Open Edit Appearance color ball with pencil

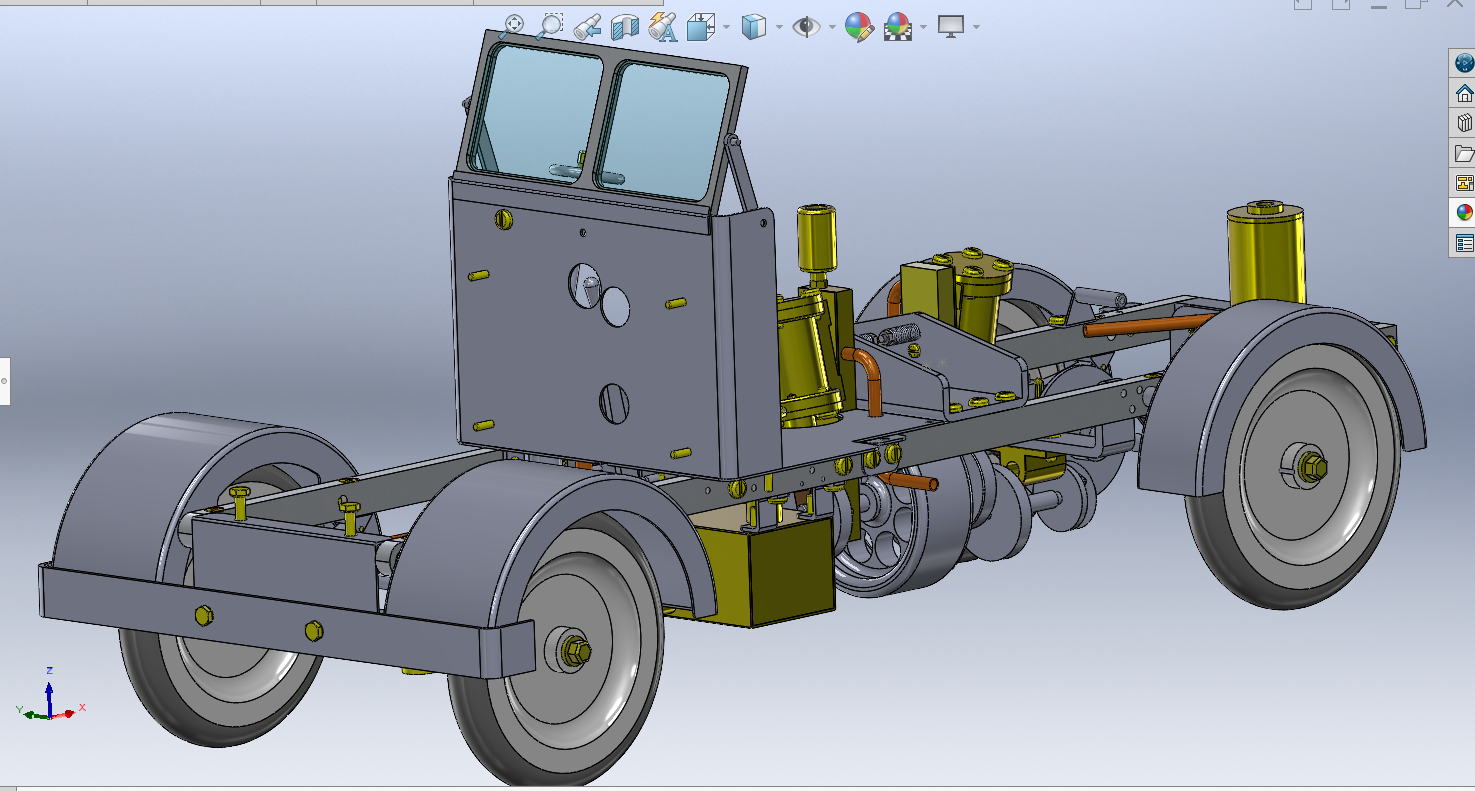coord(860,26)
